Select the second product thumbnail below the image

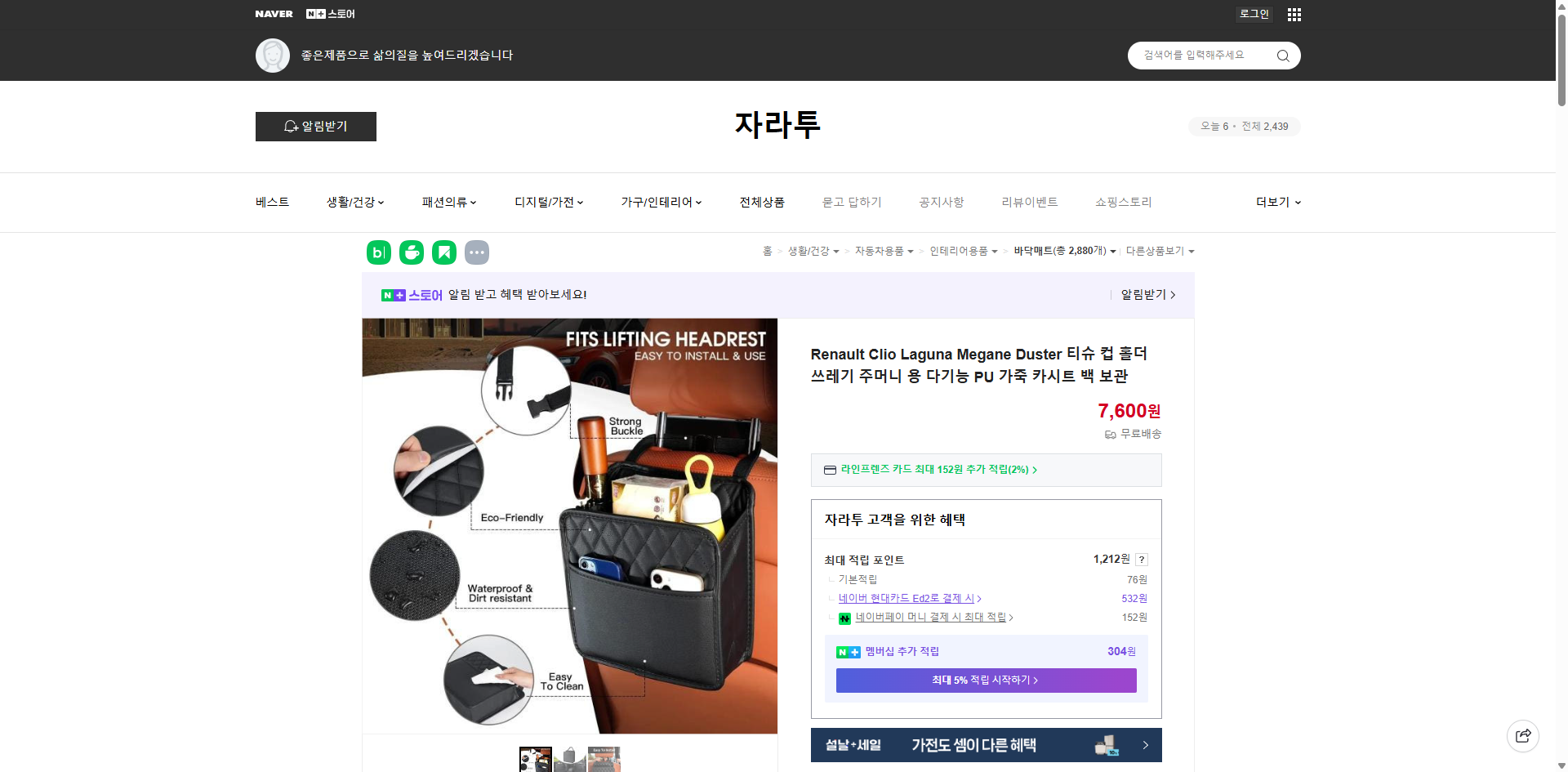569,759
